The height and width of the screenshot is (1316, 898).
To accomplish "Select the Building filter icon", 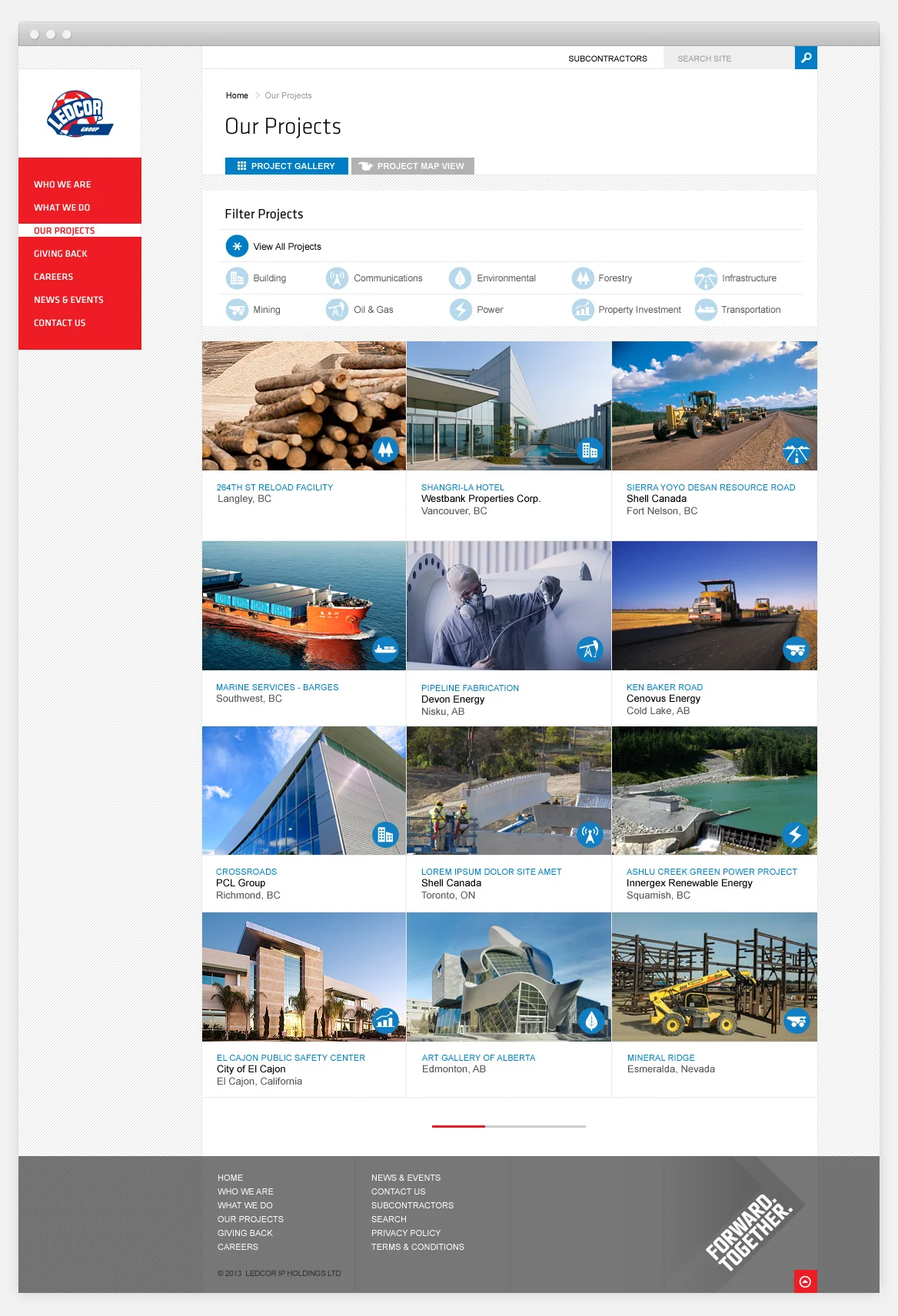I will point(237,278).
